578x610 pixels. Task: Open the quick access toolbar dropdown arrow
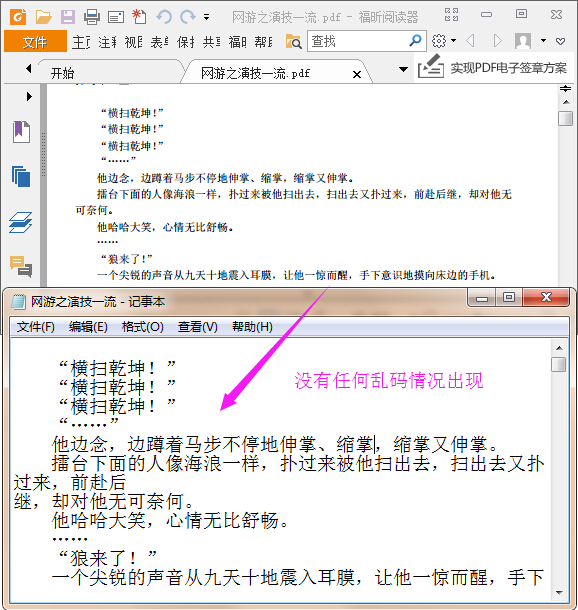(x=207, y=17)
